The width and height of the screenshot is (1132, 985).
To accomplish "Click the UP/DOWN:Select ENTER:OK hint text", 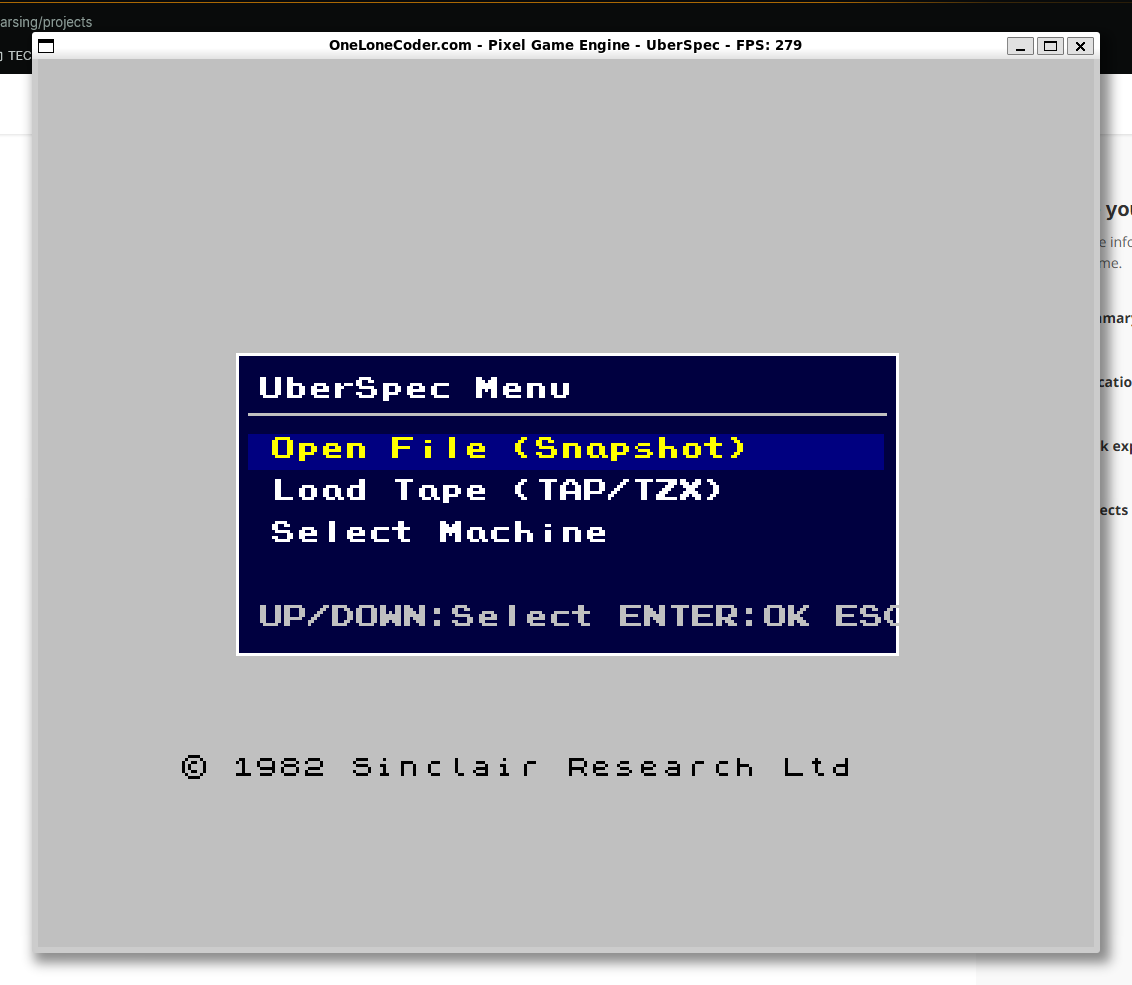I will (578, 616).
